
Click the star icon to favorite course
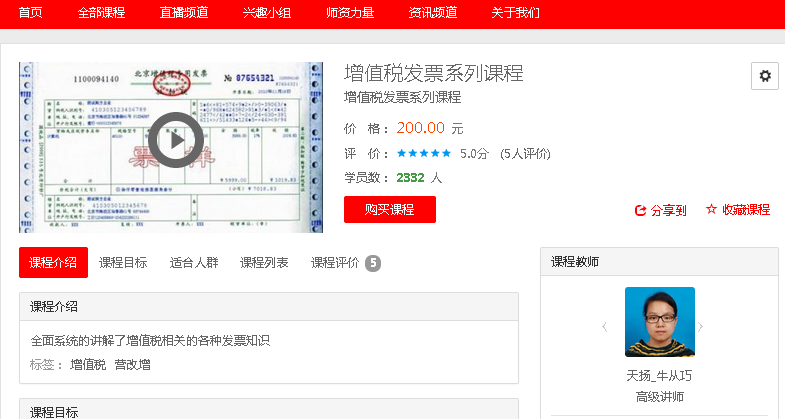pyautogui.click(x=711, y=209)
